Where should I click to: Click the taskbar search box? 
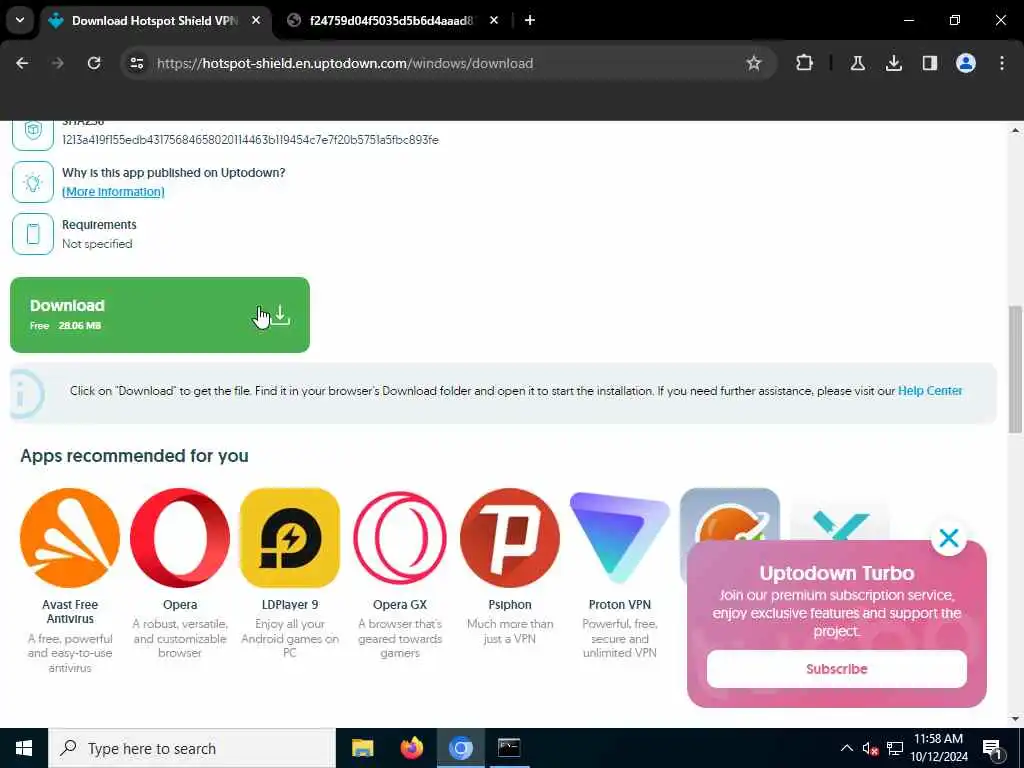[x=192, y=748]
